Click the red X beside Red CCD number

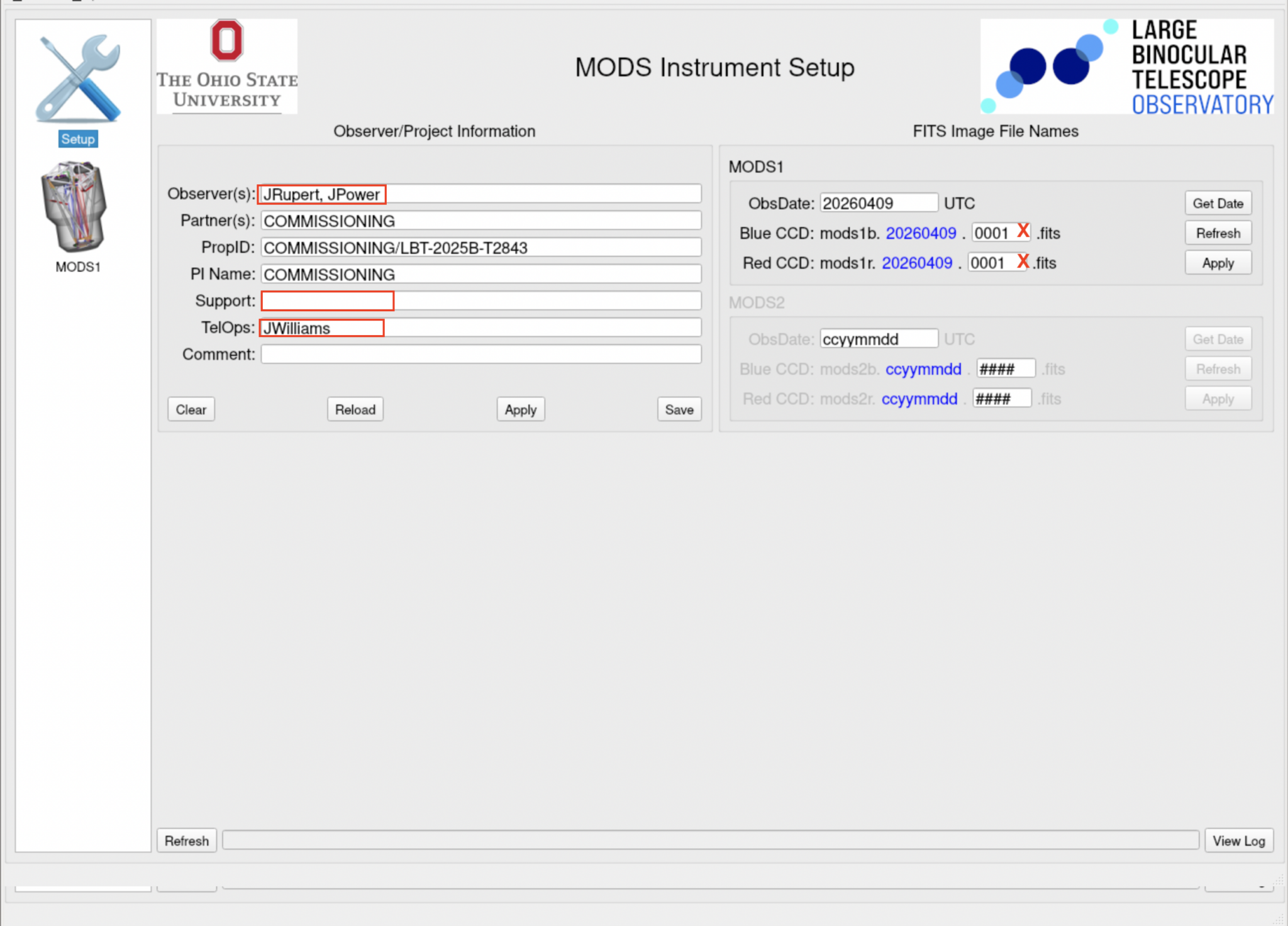click(1023, 261)
